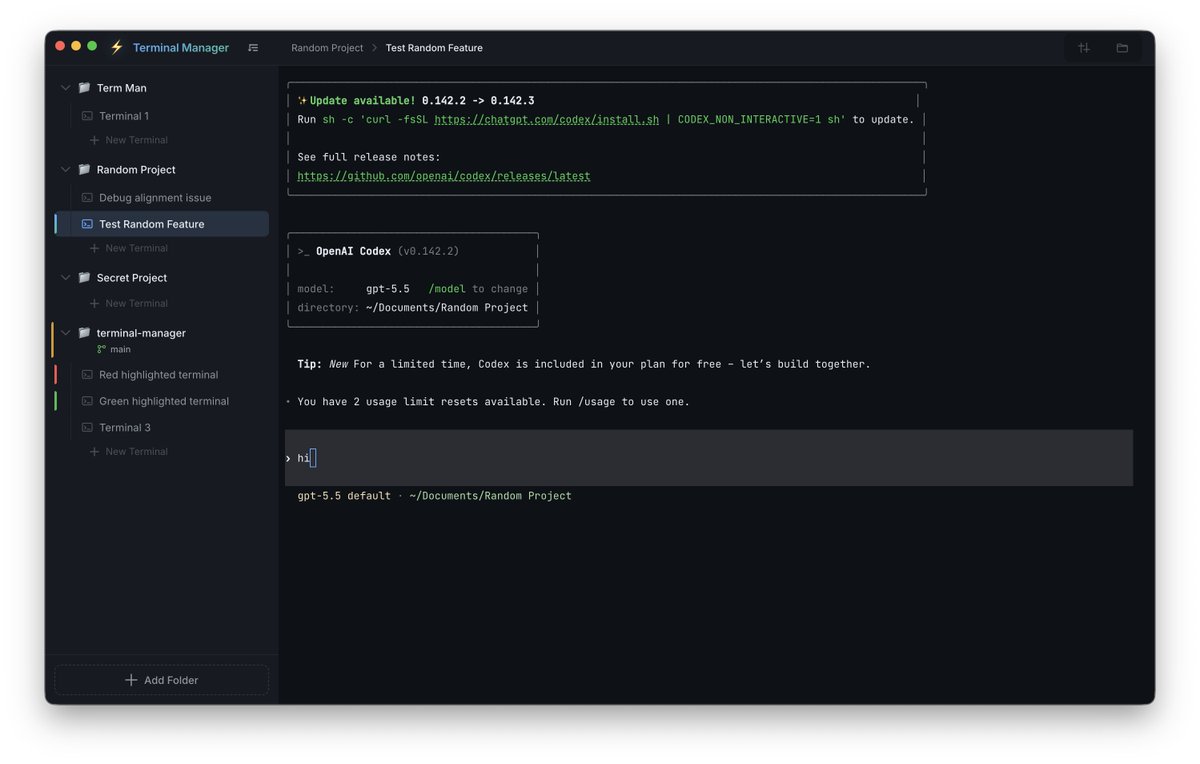Collapse the Random Project folder chevron
This screenshot has height=764, width=1200.
(66, 170)
